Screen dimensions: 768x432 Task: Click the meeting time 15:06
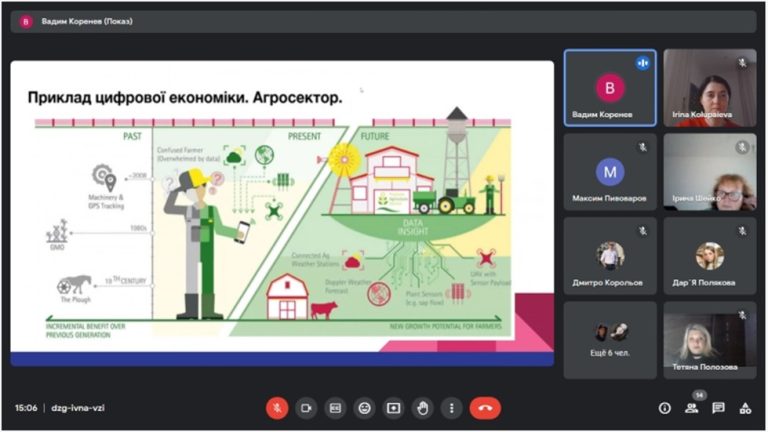click(x=26, y=408)
